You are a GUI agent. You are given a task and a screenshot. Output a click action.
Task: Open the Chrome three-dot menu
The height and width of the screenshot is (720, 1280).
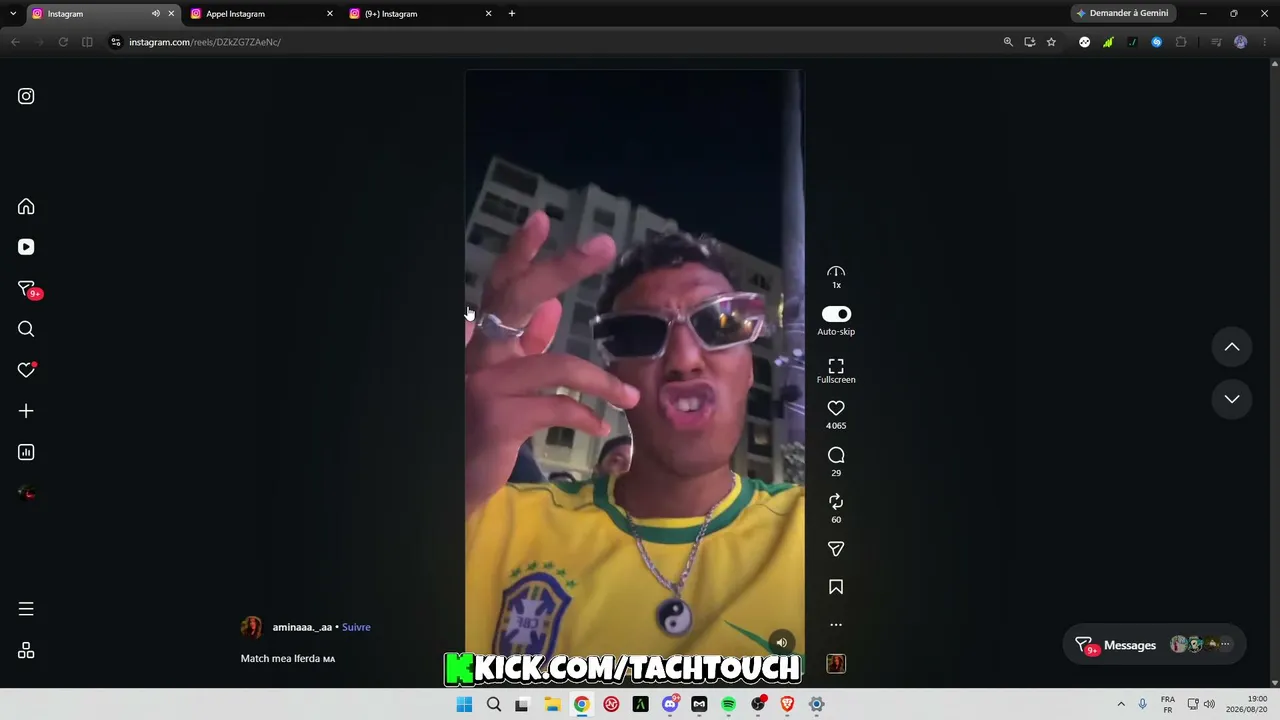pos(1264,42)
